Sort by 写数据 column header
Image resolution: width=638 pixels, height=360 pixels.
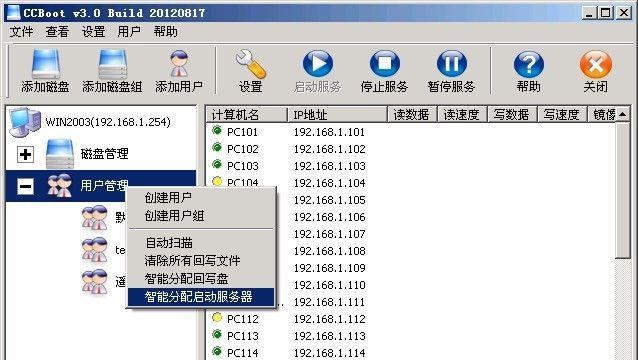[512, 115]
